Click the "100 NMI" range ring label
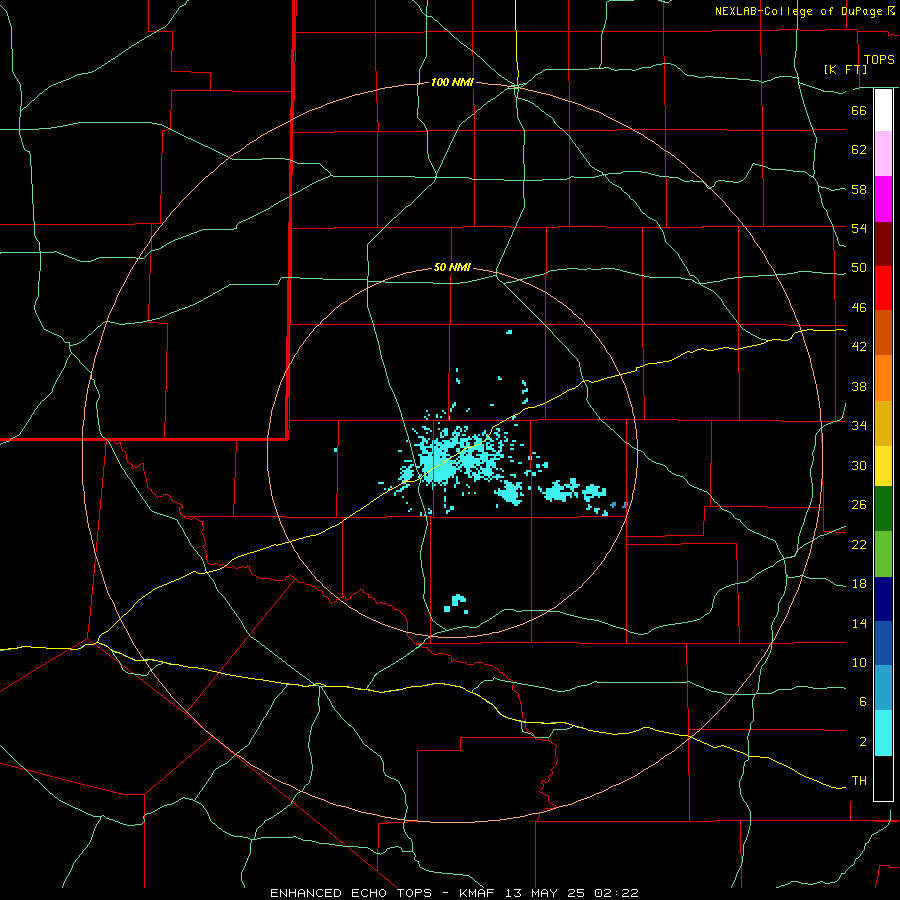 pyautogui.click(x=452, y=83)
